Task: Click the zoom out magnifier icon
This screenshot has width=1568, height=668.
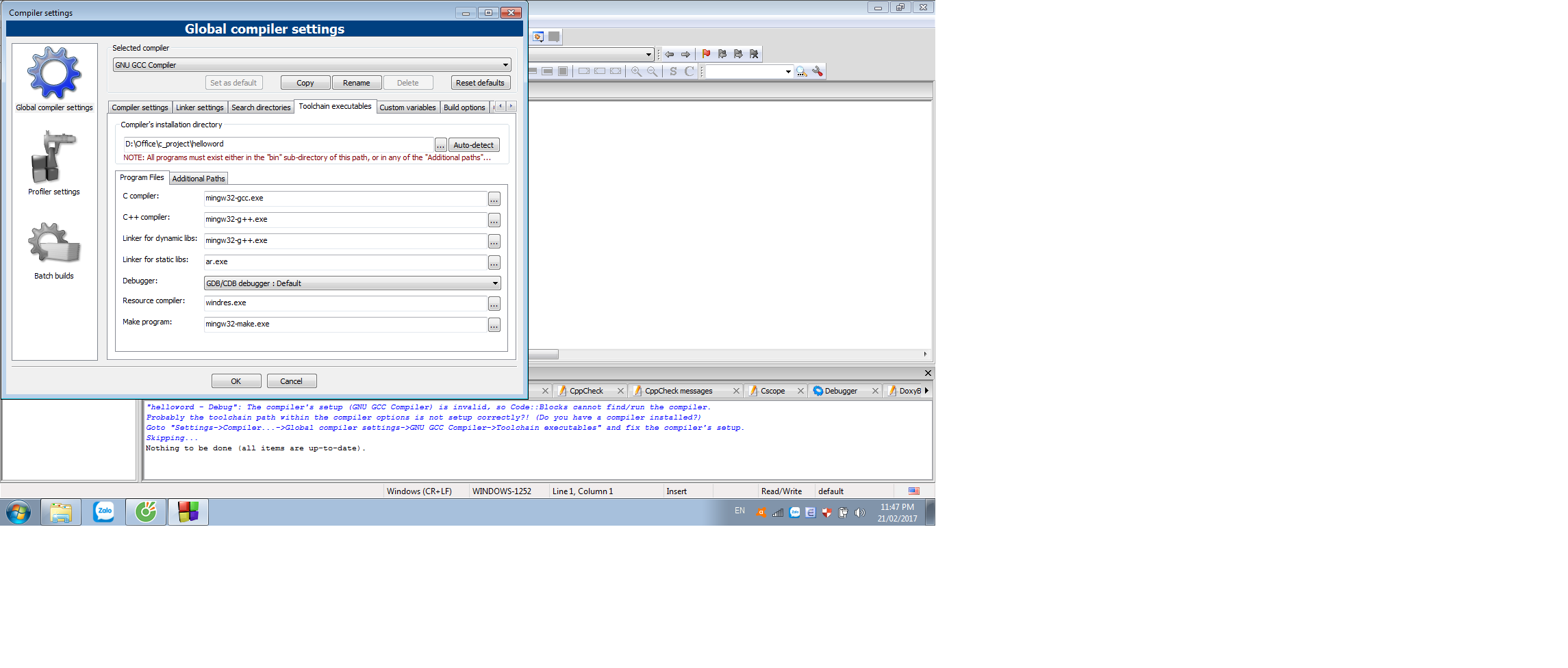Action: click(652, 71)
